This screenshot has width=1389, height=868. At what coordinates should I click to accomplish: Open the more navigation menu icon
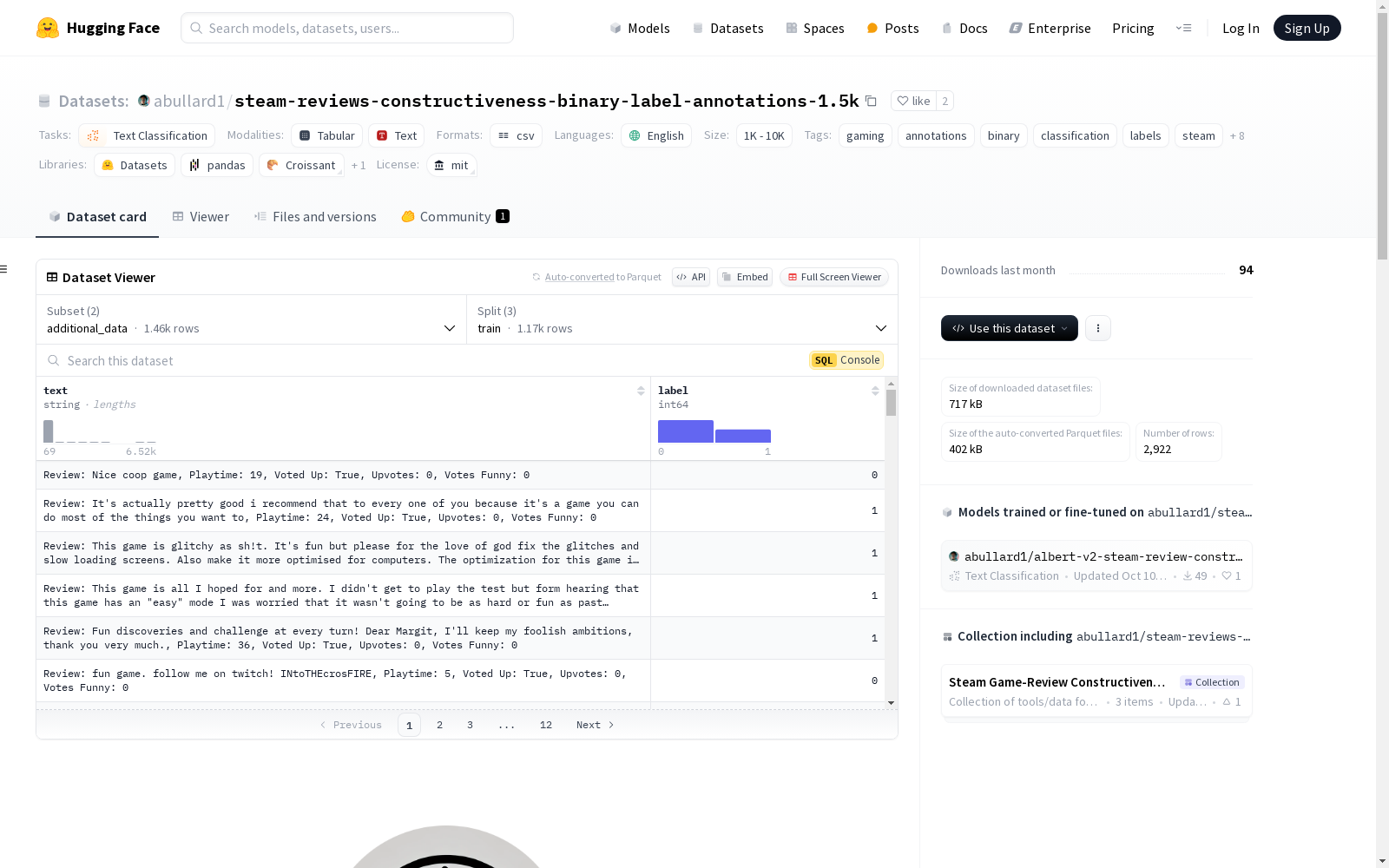pyautogui.click(x=1183, y=28)
